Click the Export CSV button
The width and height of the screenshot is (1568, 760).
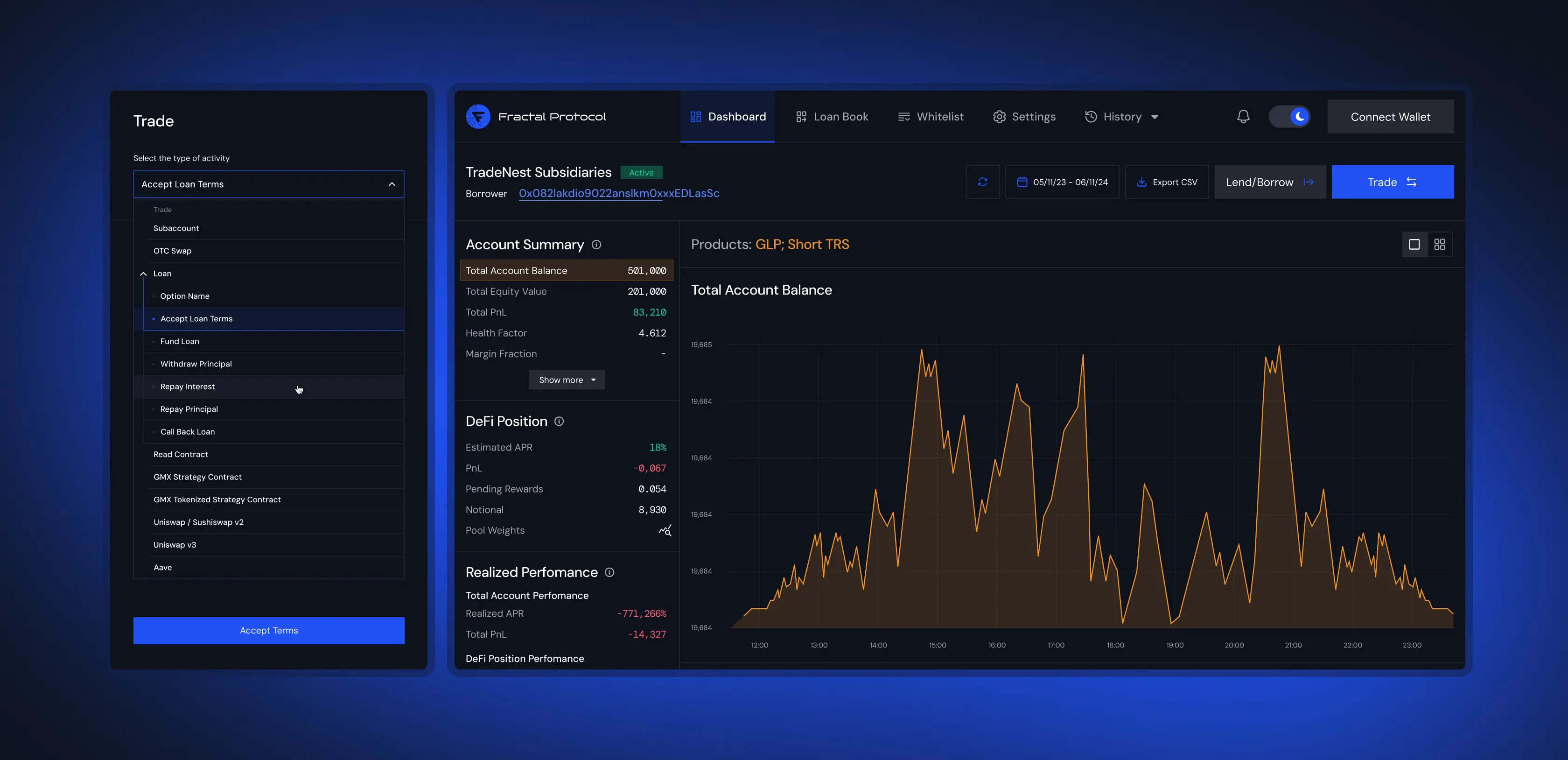(x=1167, y=182)
